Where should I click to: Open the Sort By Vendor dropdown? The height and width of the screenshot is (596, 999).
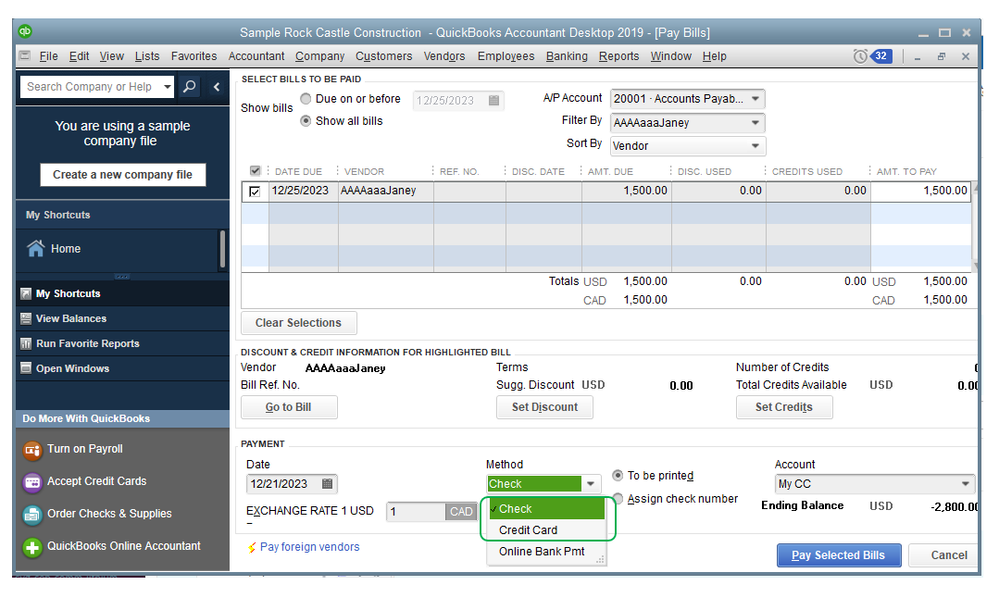(755, 146)
